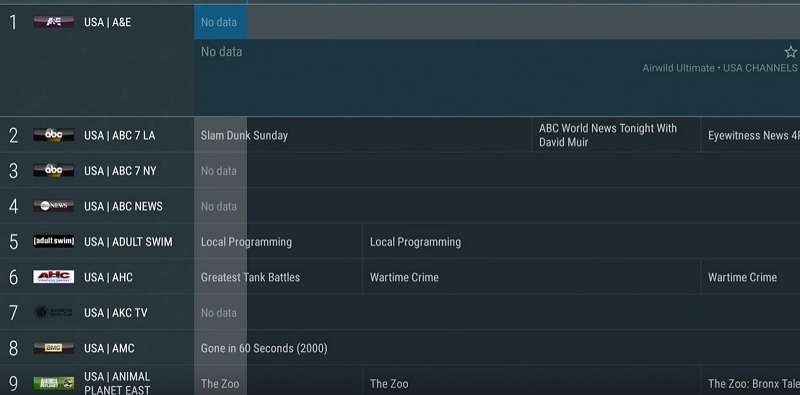Click channel number 1
Screen dimensions: 800x395
tap(13, 22)
